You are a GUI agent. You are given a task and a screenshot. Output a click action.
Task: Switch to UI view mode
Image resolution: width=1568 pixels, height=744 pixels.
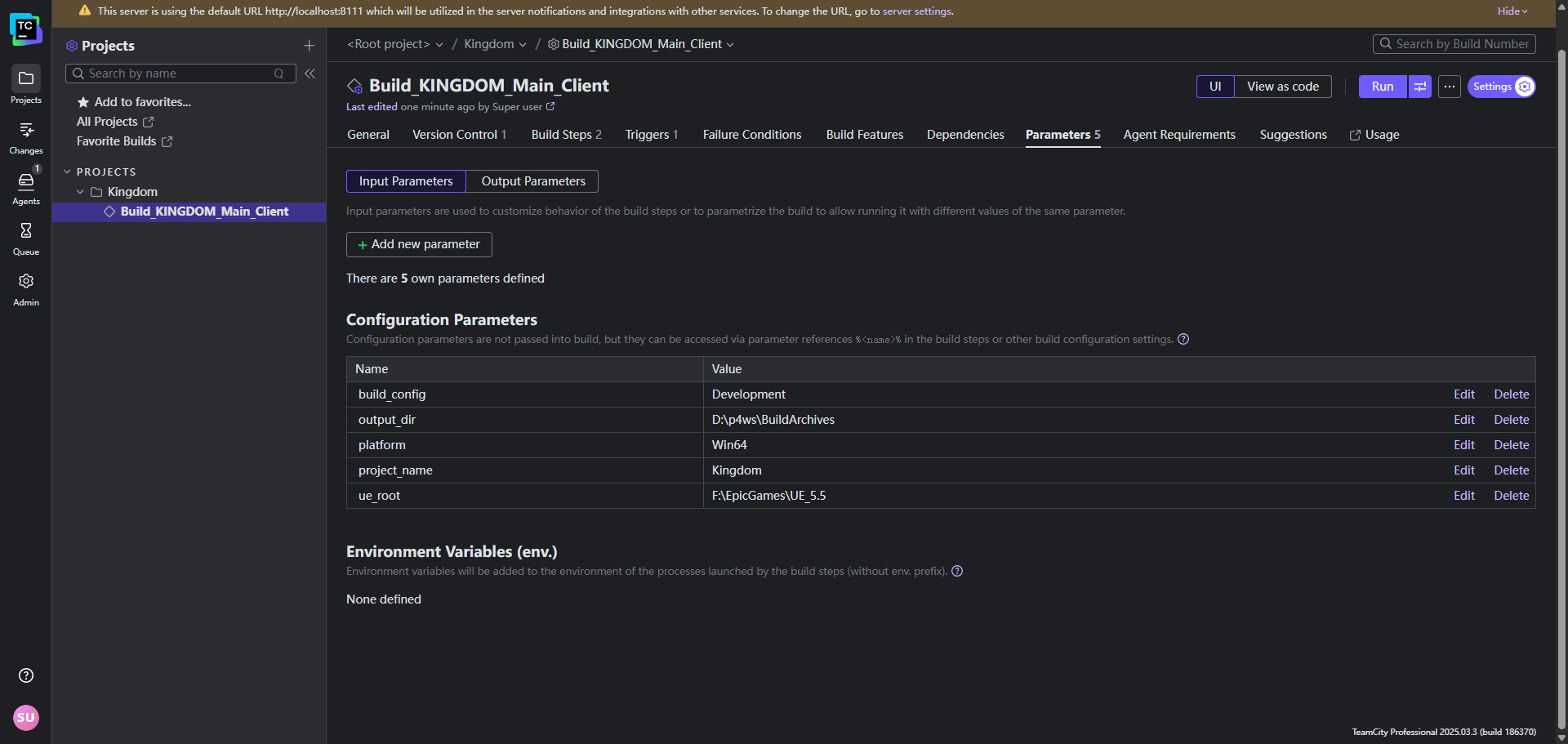(1215, 87)
